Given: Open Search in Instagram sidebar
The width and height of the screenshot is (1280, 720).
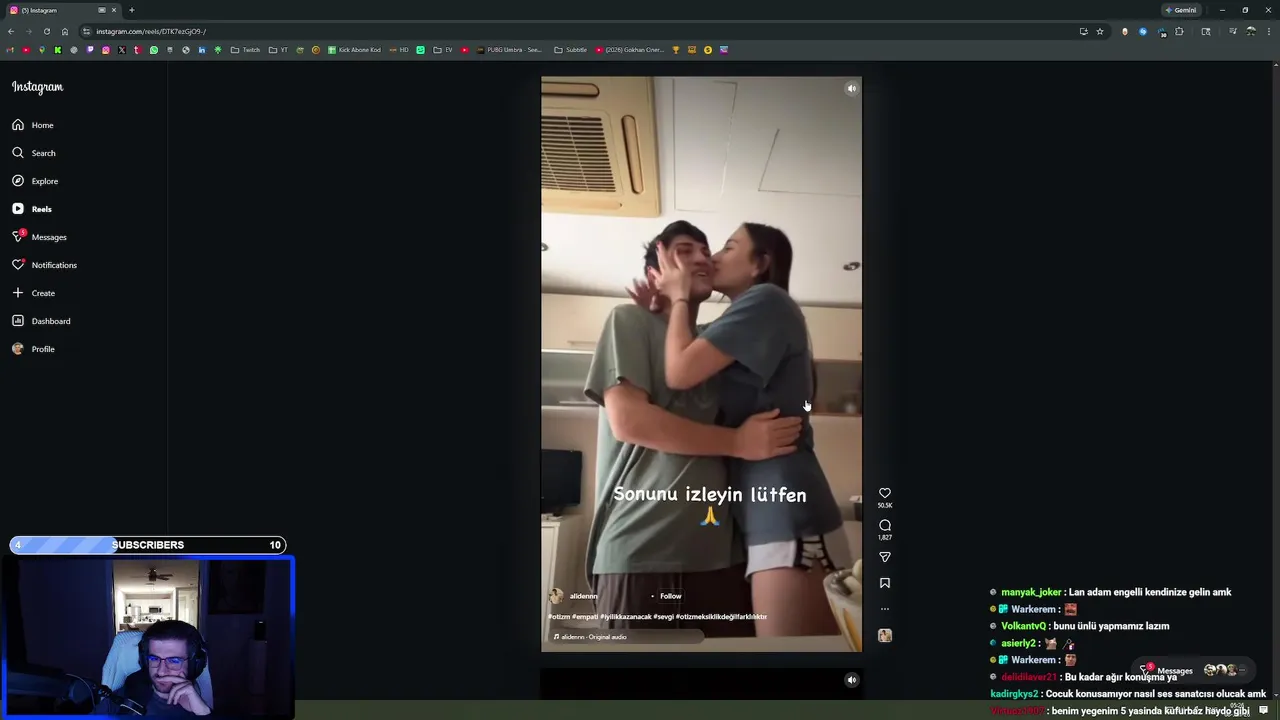Looking at the screenshot, I should [34, 153].
